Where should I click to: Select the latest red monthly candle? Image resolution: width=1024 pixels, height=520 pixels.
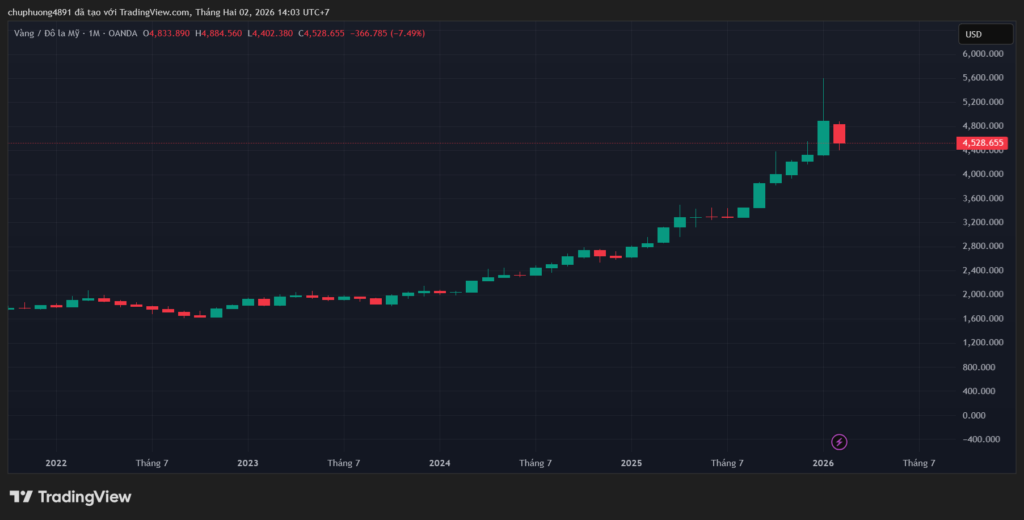(x=839, y=134)
